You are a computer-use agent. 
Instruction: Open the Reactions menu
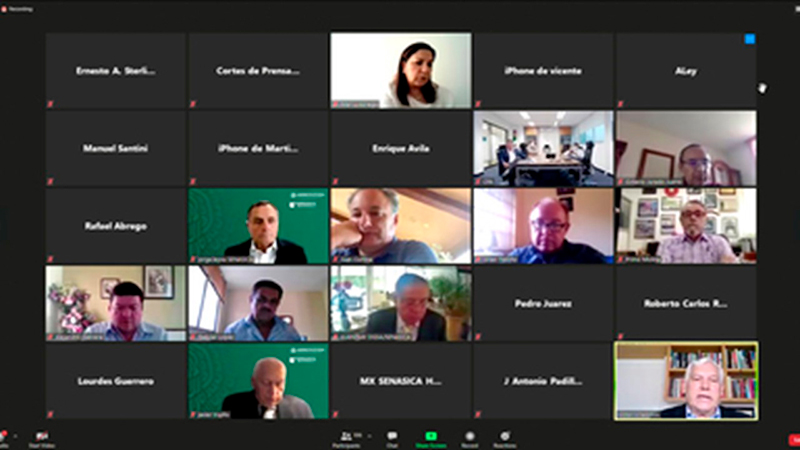[x=505, y=439]
